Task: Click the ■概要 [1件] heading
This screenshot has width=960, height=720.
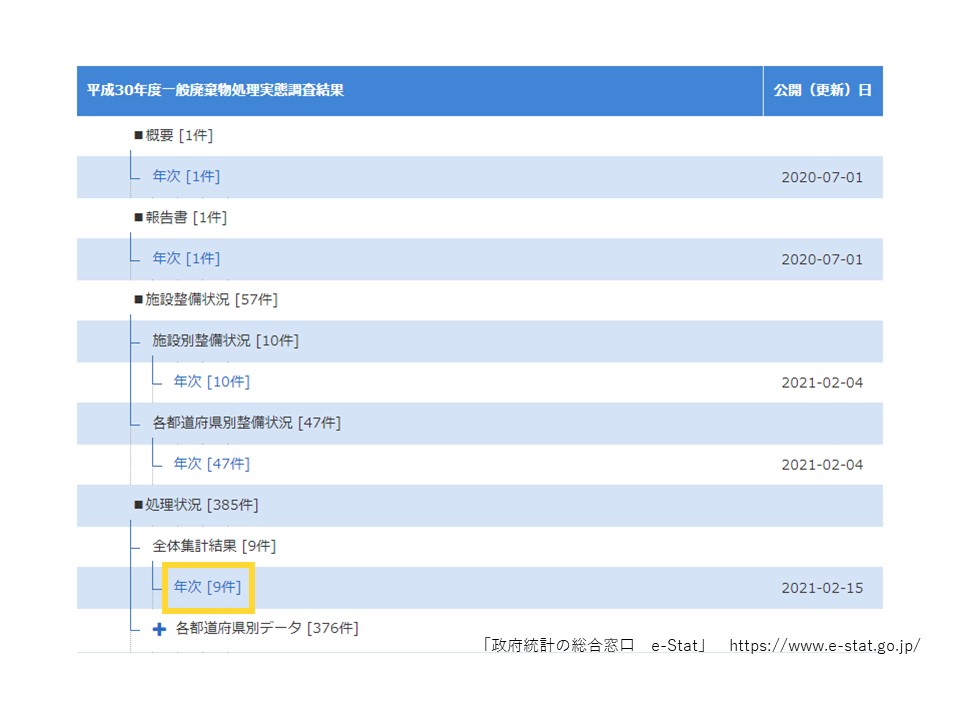Action: click(173, 135)
